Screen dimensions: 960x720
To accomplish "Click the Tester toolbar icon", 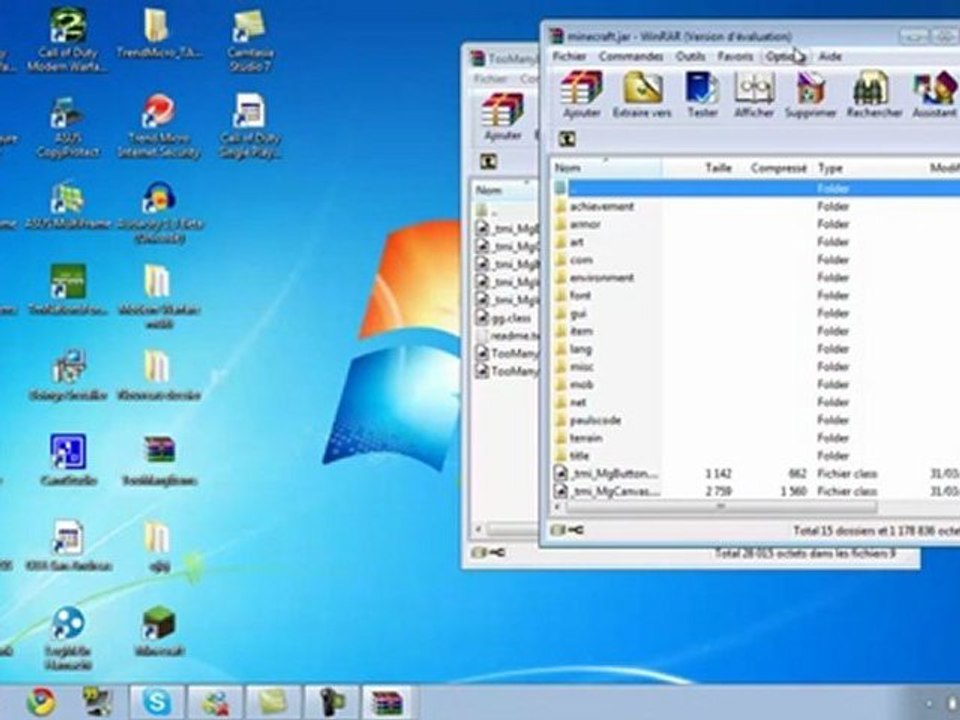I will [x=702, y=94].
